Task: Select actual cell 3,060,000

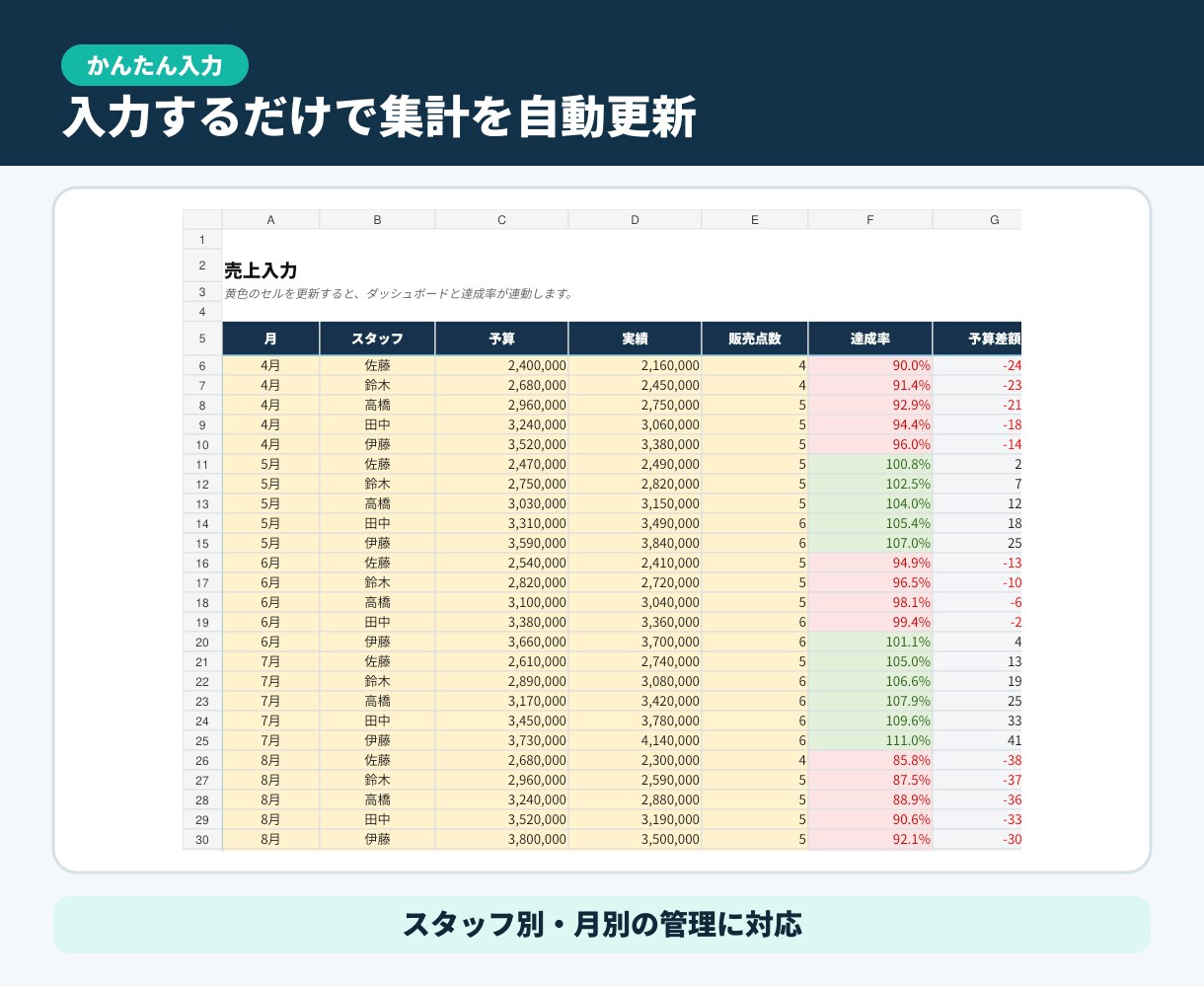Action: pyautogui.click(x=635, y=424)
